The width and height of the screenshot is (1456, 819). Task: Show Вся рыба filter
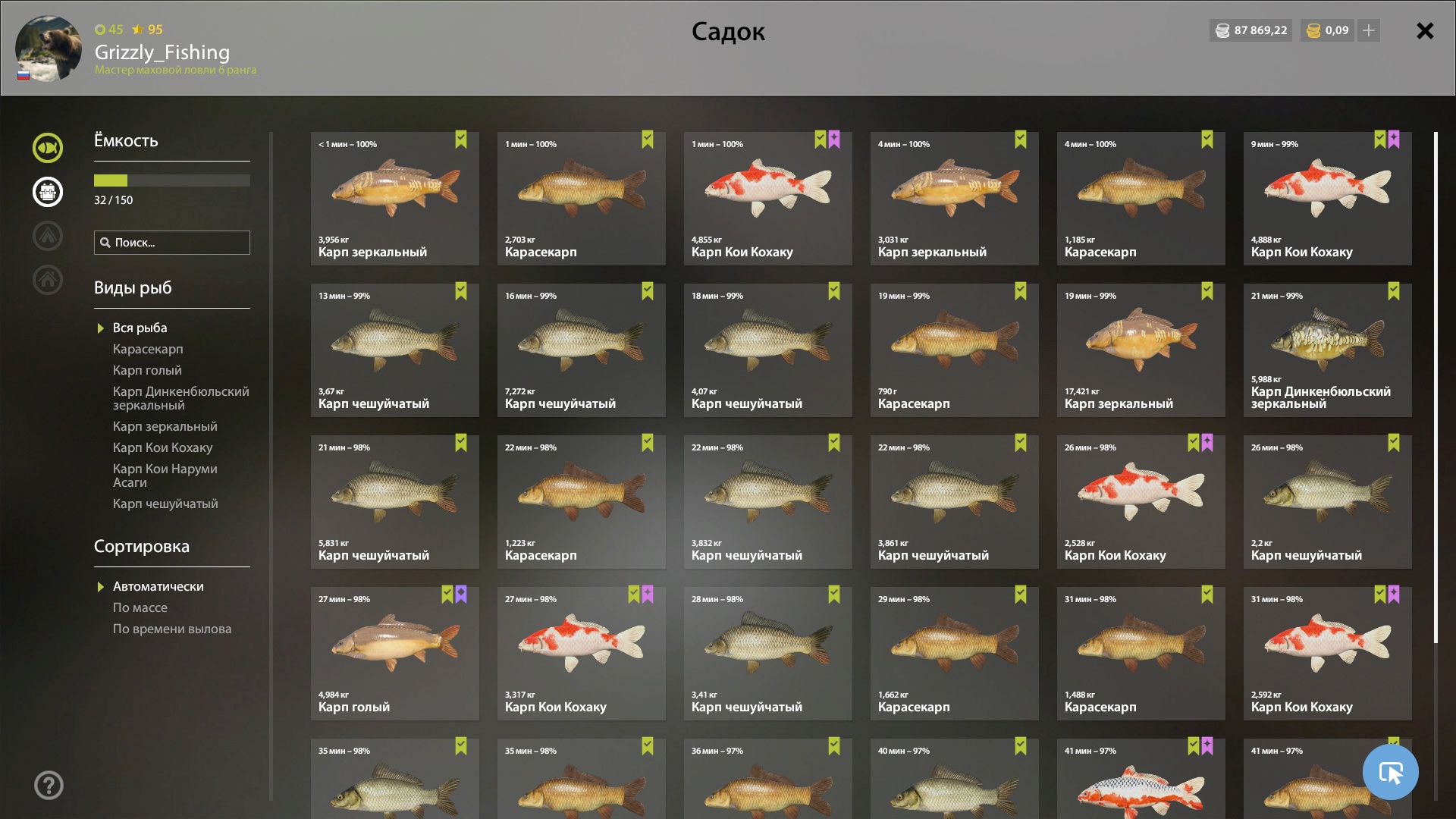[x=140, y=328]
